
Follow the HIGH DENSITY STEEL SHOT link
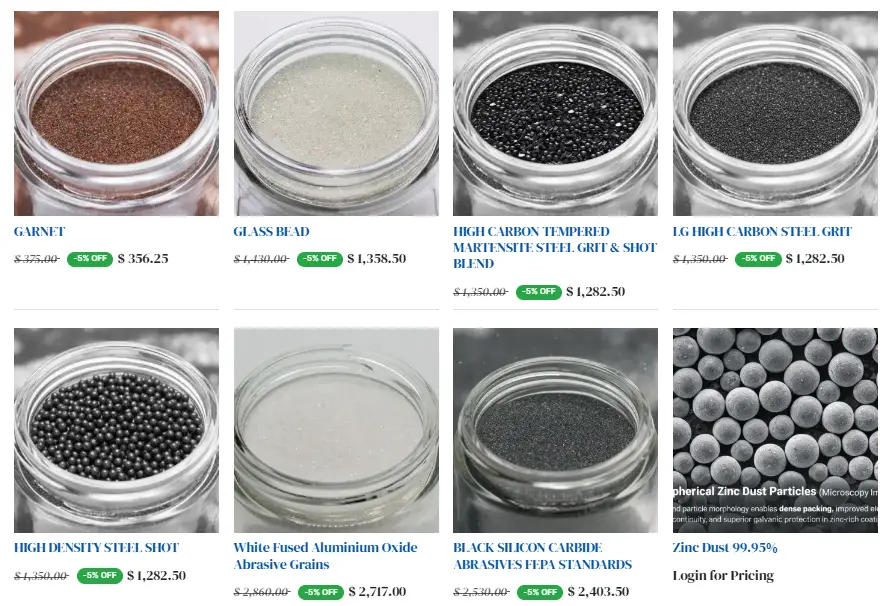tap(97, 548)
